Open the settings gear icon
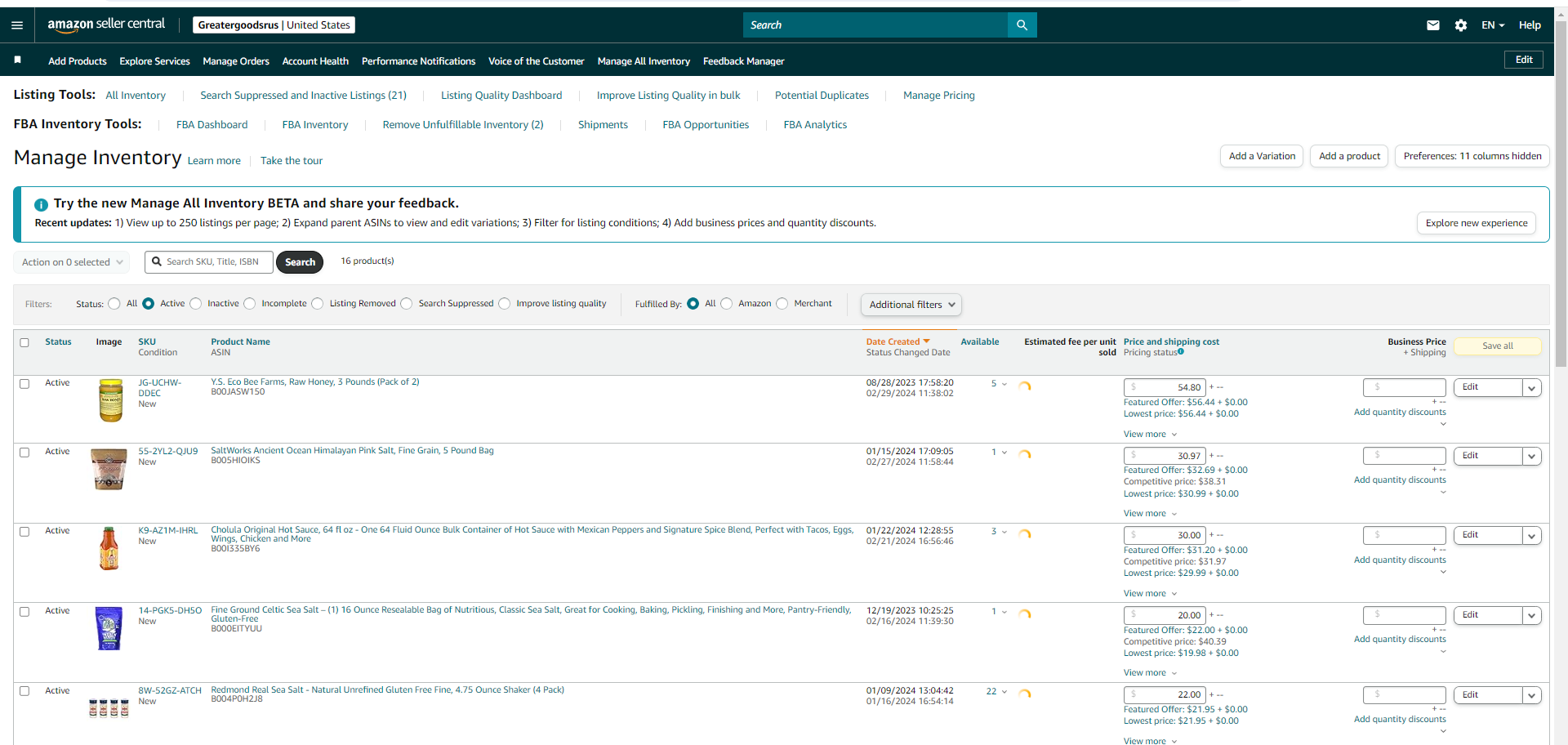Screen dimensions: 1568x745 [1461, 25]
